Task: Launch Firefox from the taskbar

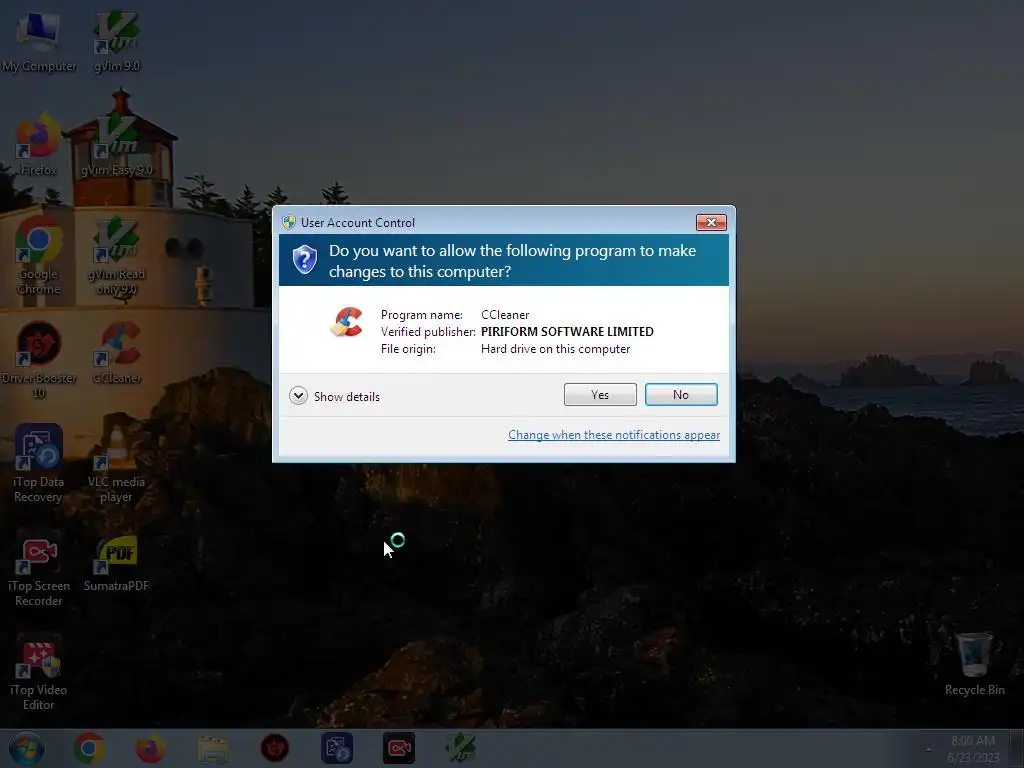Action: point(151,748)
